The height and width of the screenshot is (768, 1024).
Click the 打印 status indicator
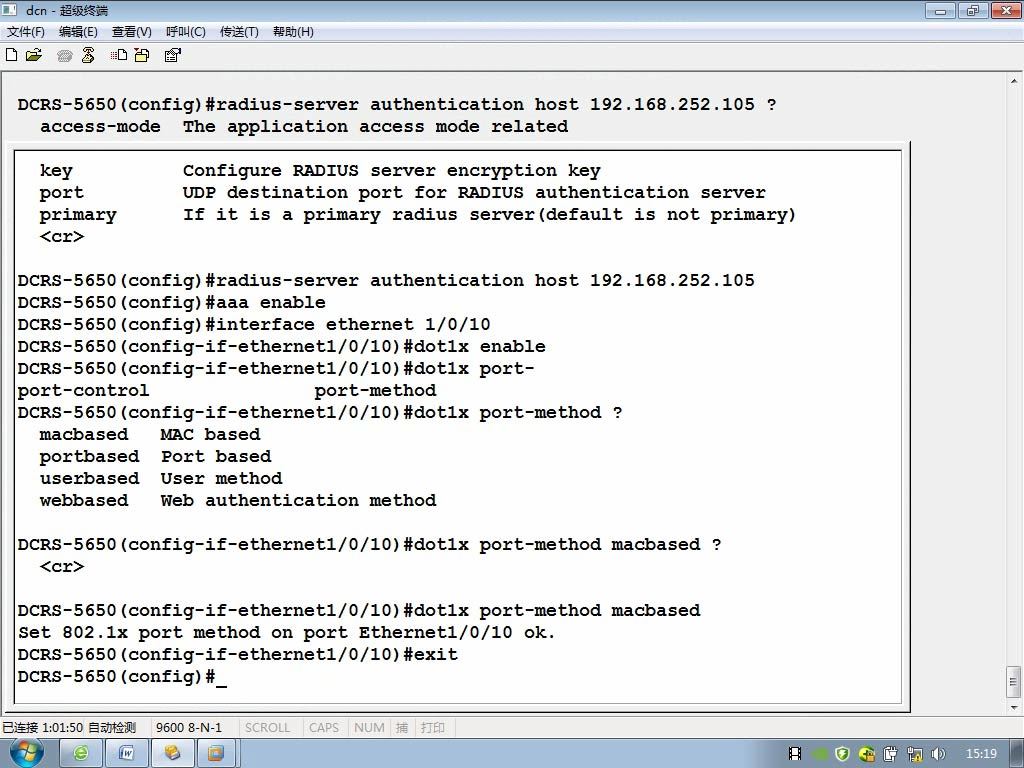[x=432, y=728]
